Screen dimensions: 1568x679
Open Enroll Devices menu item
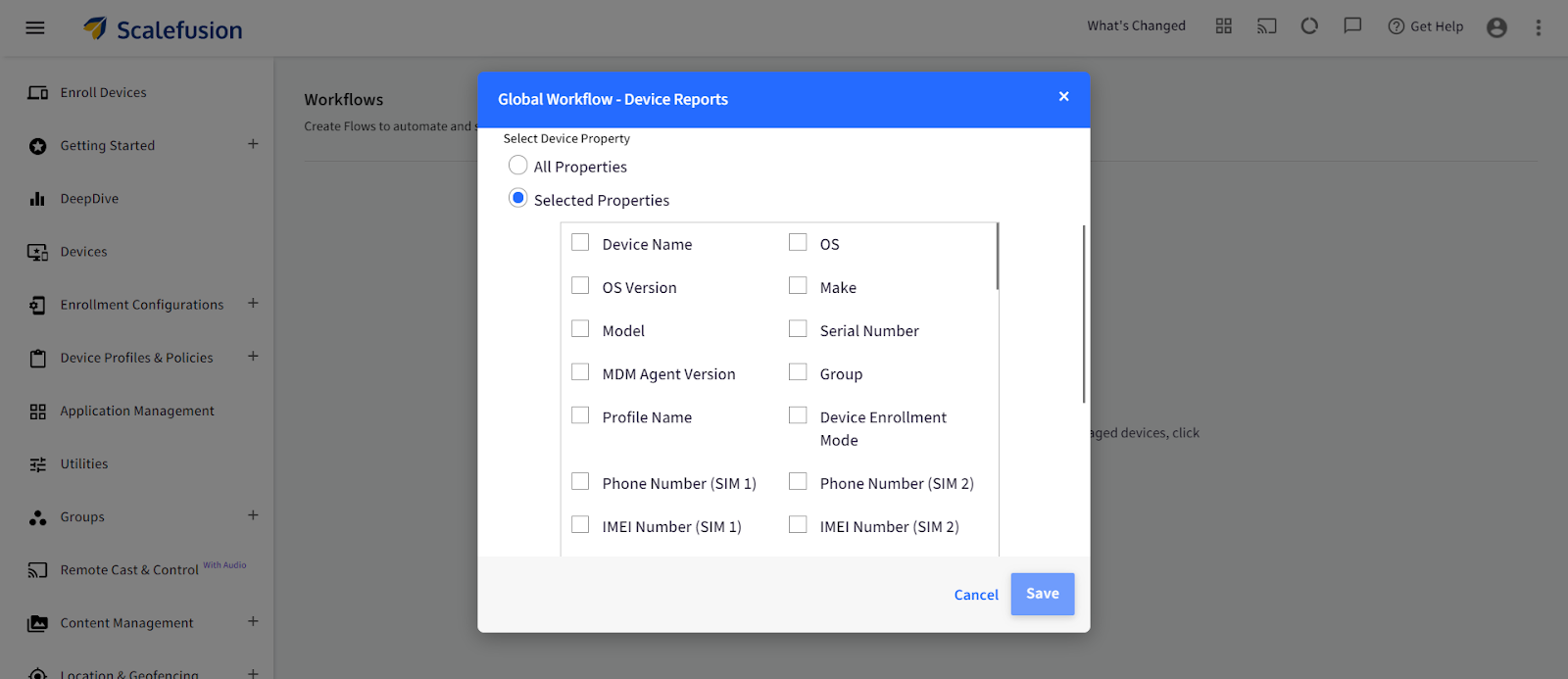pyautogui.click(x=103, y=93)
